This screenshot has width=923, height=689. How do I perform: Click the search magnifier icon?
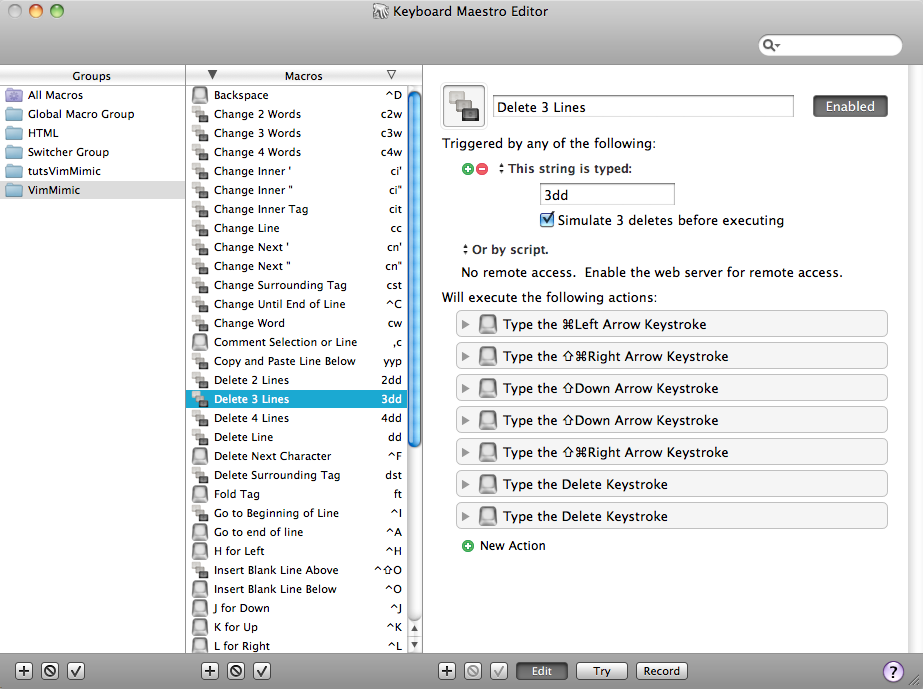pos(771,45)
